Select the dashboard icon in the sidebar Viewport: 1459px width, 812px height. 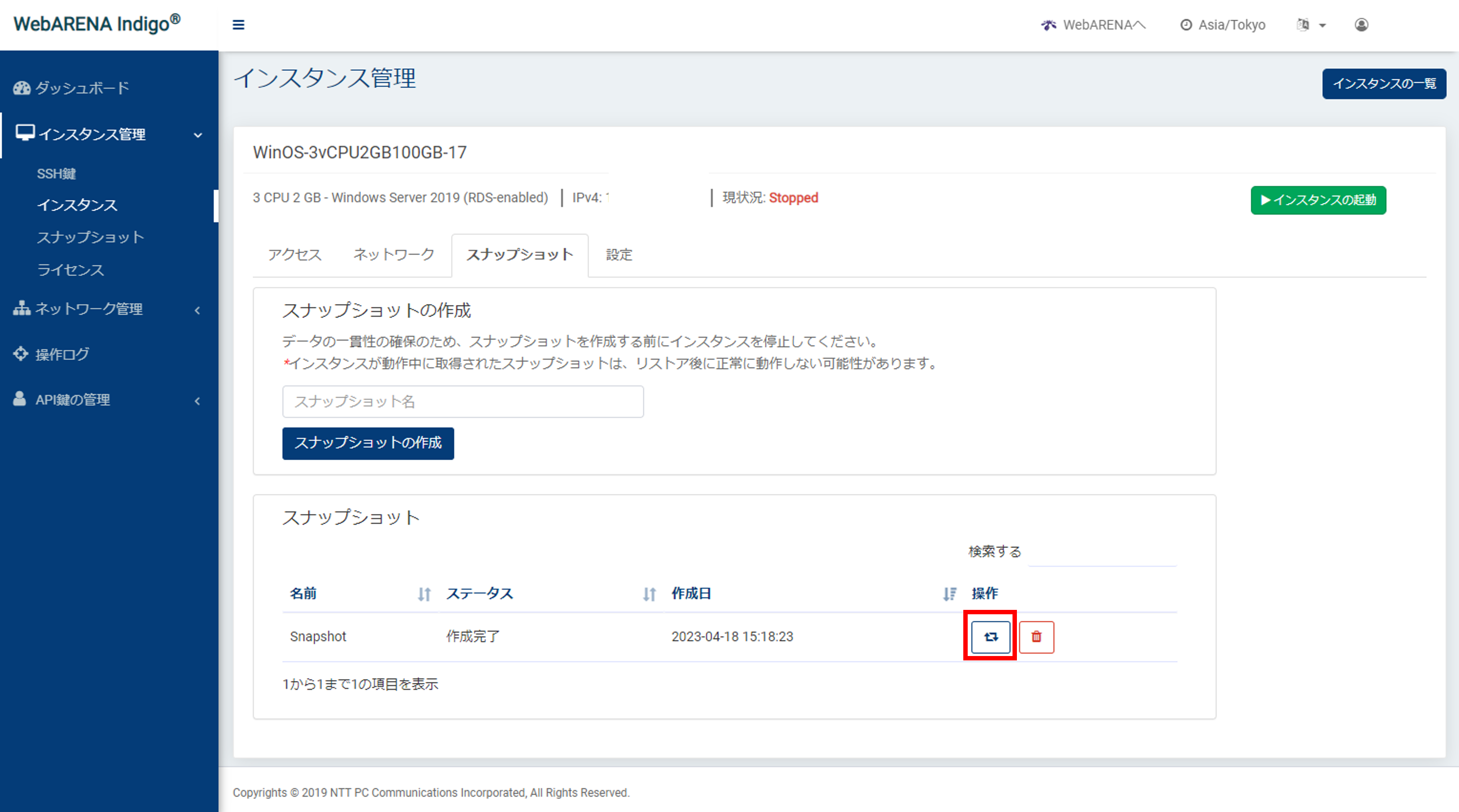[x=21, y=87]
